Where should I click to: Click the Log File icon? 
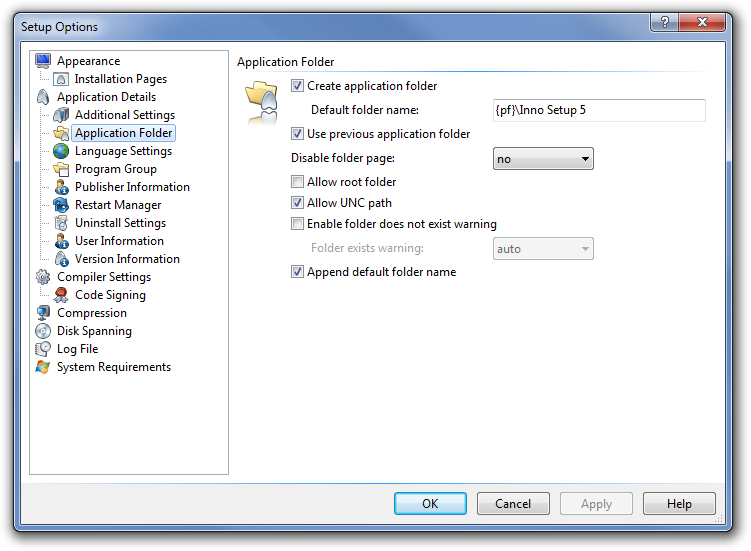[43, 349]
